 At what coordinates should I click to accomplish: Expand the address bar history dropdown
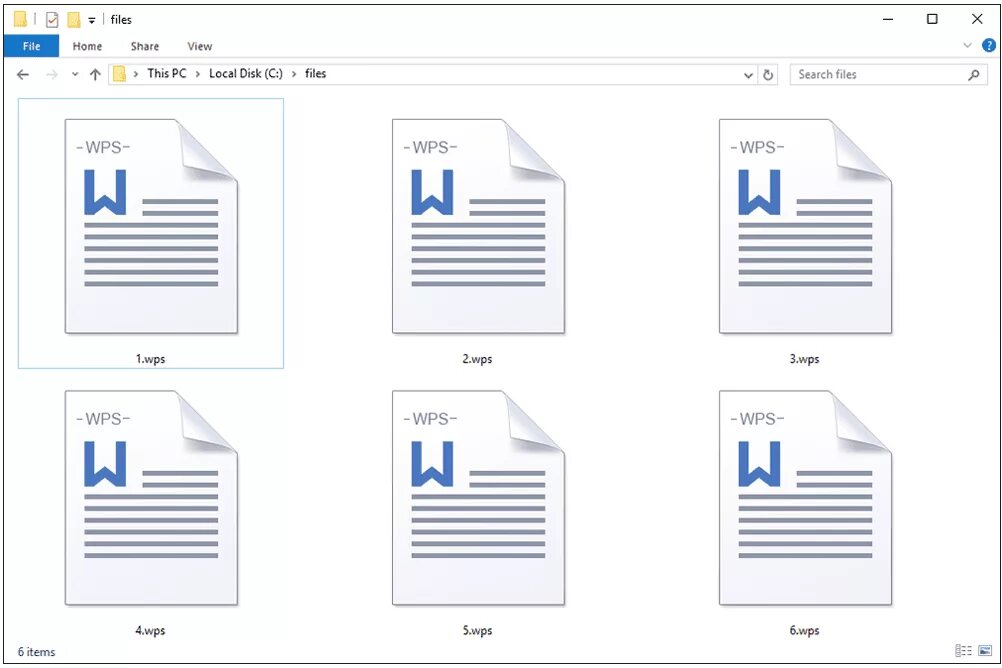pos(748,75)
